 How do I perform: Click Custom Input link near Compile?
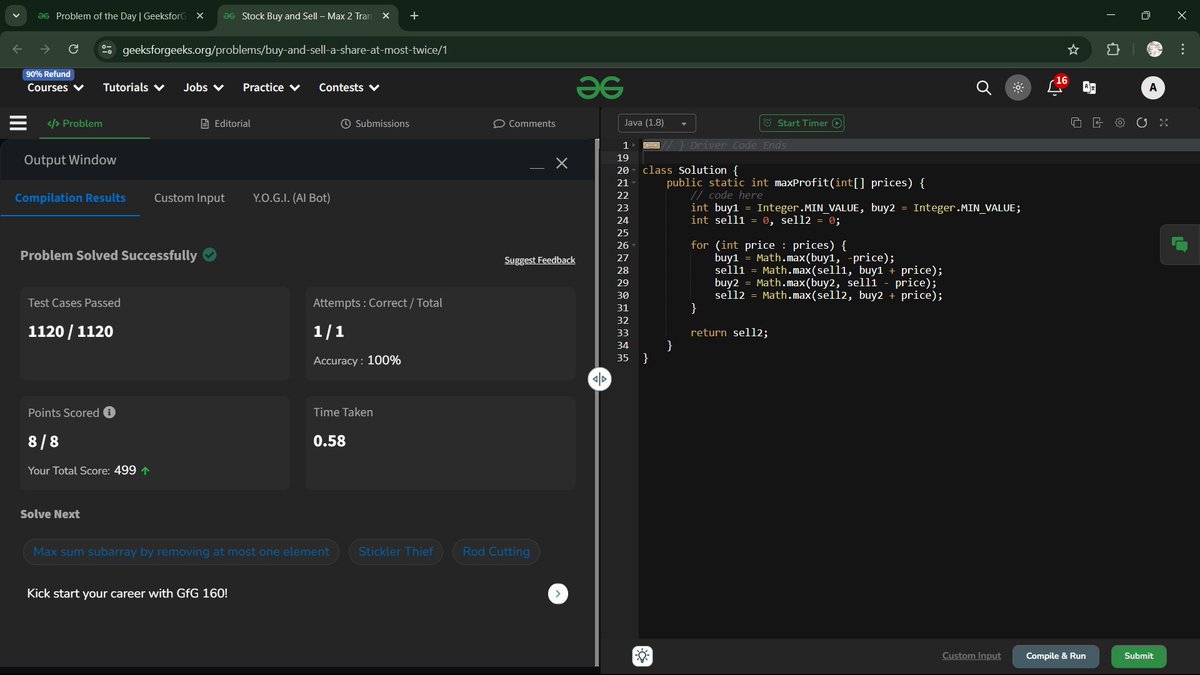pyautogui.click(x=971, y=656)
